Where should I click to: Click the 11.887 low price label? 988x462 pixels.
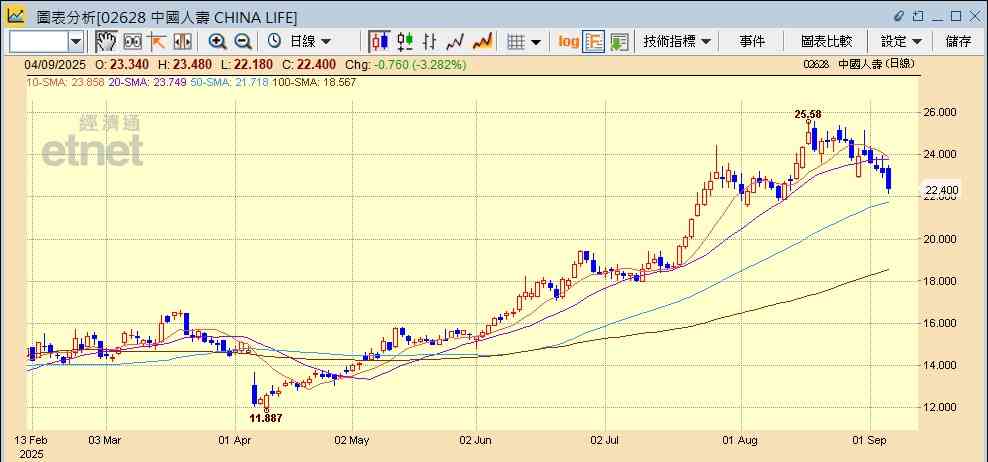click(x=266, y=418)
